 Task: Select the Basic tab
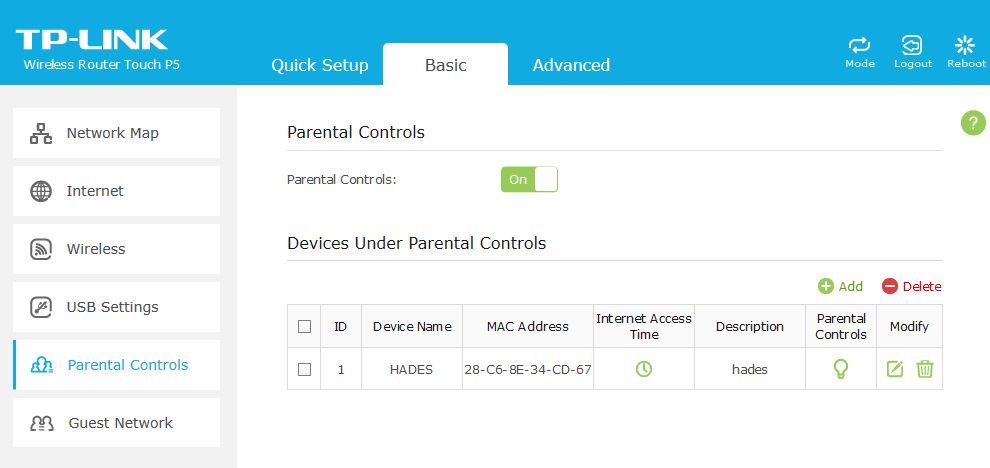(x=445, y=64)
